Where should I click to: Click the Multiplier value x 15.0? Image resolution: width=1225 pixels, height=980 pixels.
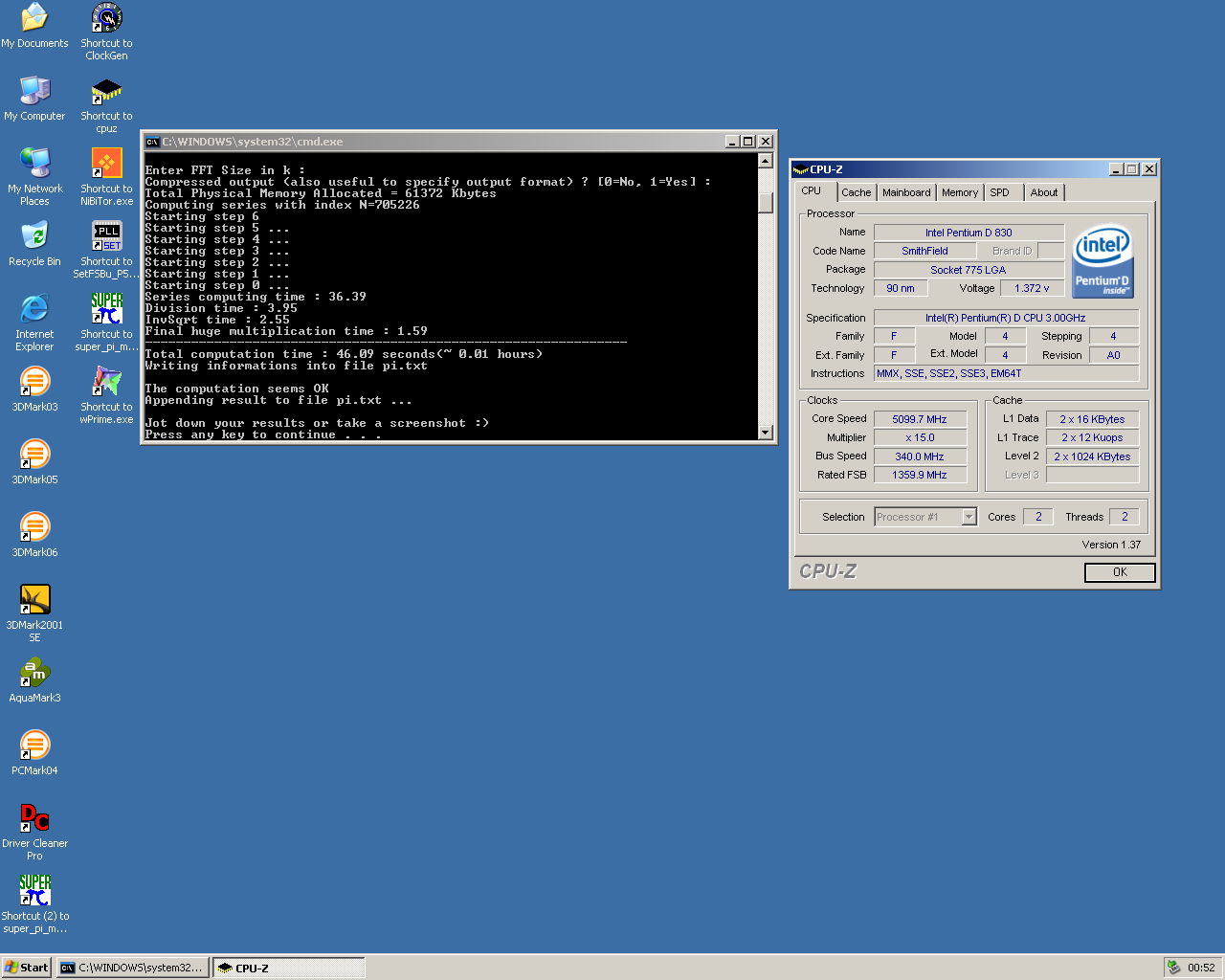920,437
